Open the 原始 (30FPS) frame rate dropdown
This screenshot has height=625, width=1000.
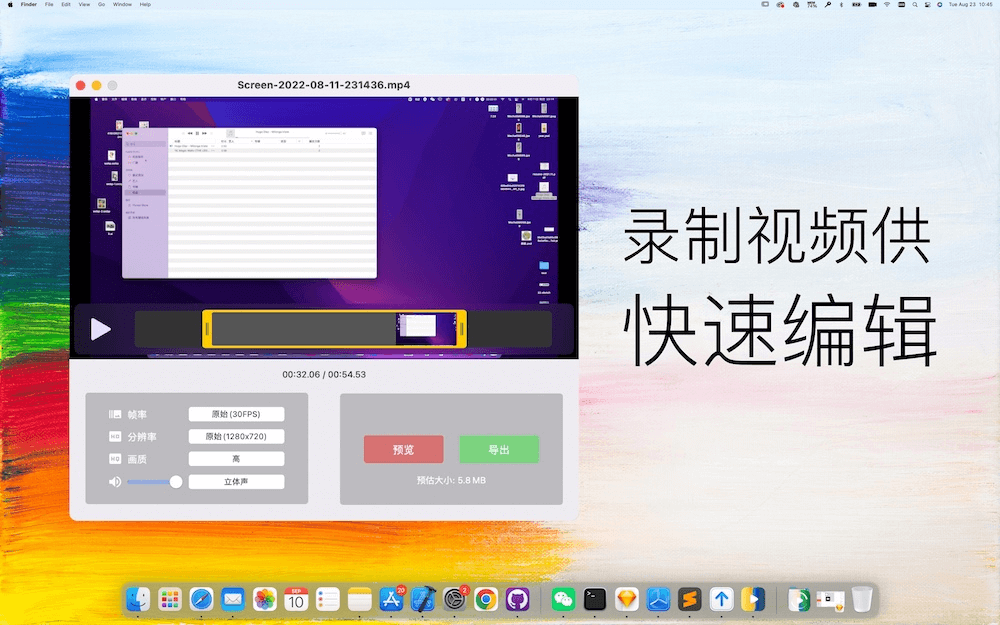pyautogui.click(x=237, y=413)
